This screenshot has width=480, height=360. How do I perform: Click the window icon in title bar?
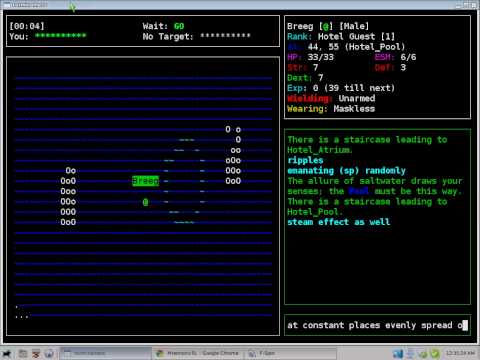pyautogui.click(x=7, y=5)
